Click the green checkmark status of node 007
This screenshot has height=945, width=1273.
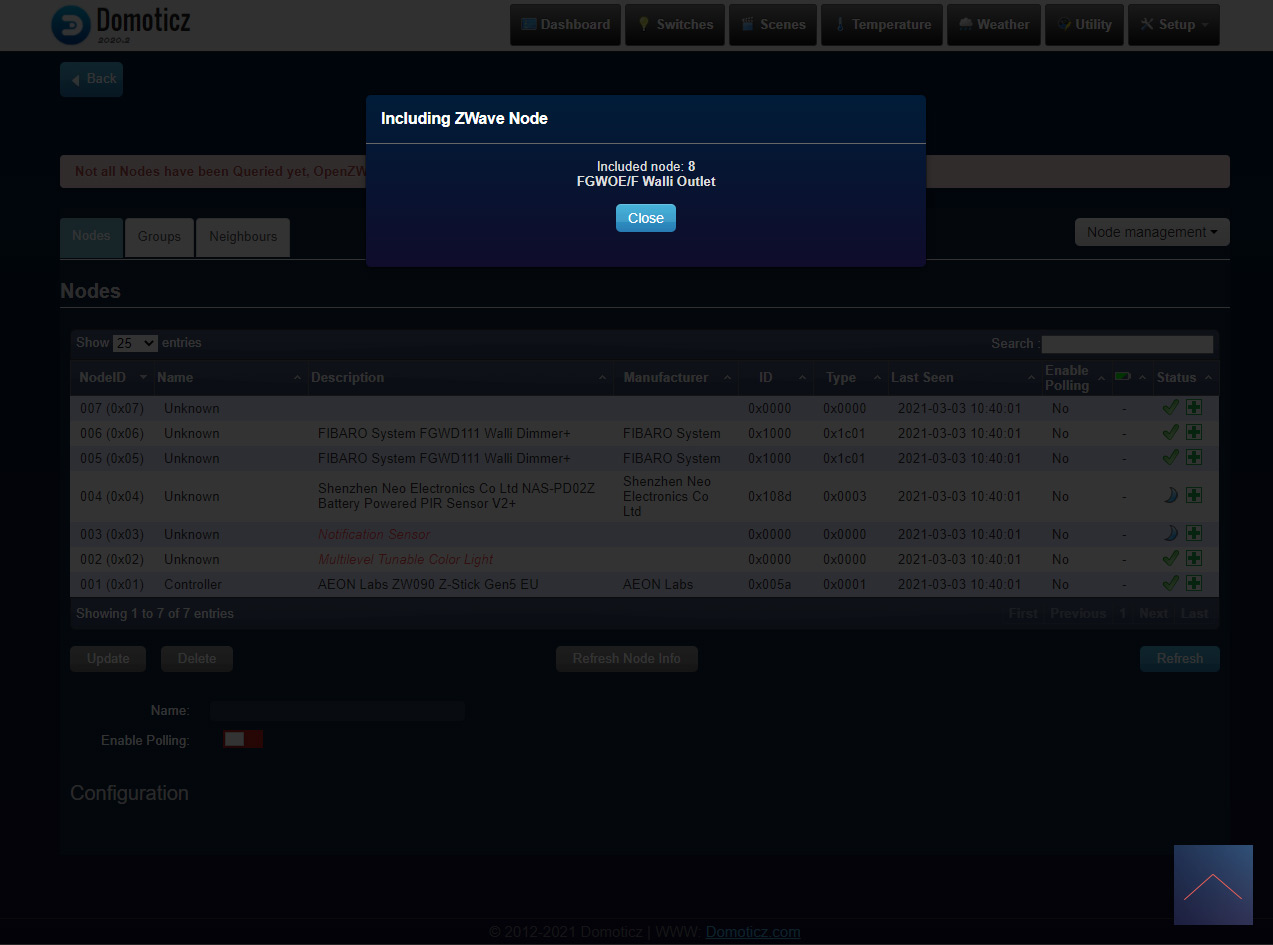pyautogui.click(x=1171, y=407)
